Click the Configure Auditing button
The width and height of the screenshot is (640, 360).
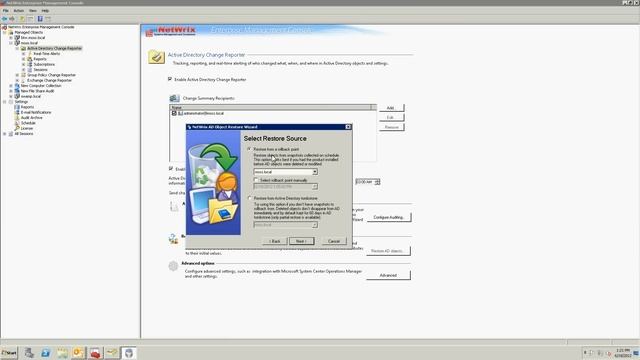click(x=389, y=217)
